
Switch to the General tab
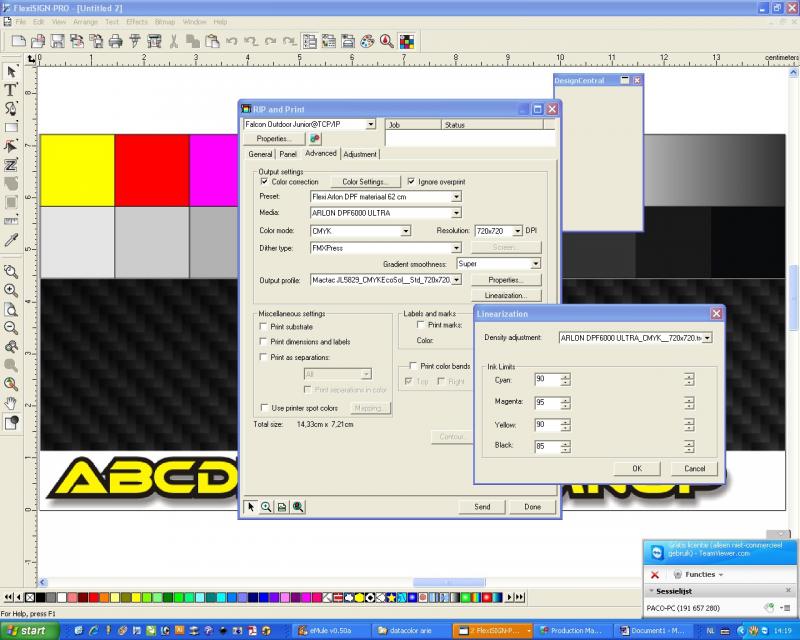tap(260, 154)
